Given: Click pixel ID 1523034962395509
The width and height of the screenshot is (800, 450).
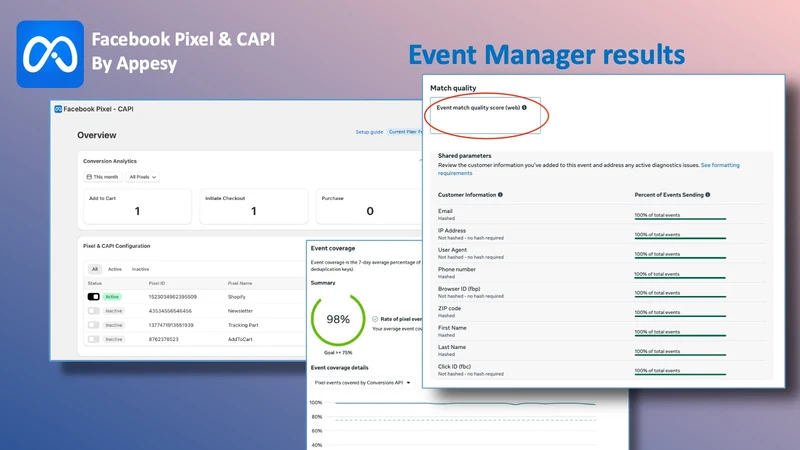Looking at the screenshot, I should pyautogui.click(x=172, y=297).
